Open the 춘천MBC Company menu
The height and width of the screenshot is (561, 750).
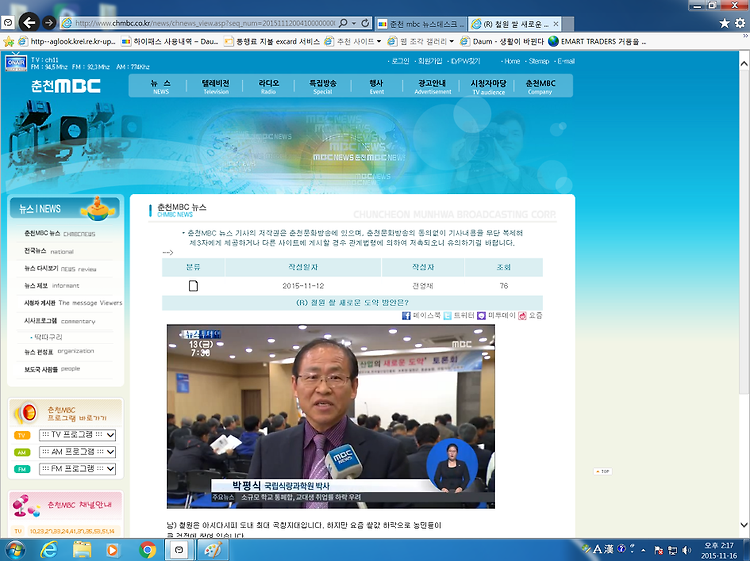(x=540, y=87)
